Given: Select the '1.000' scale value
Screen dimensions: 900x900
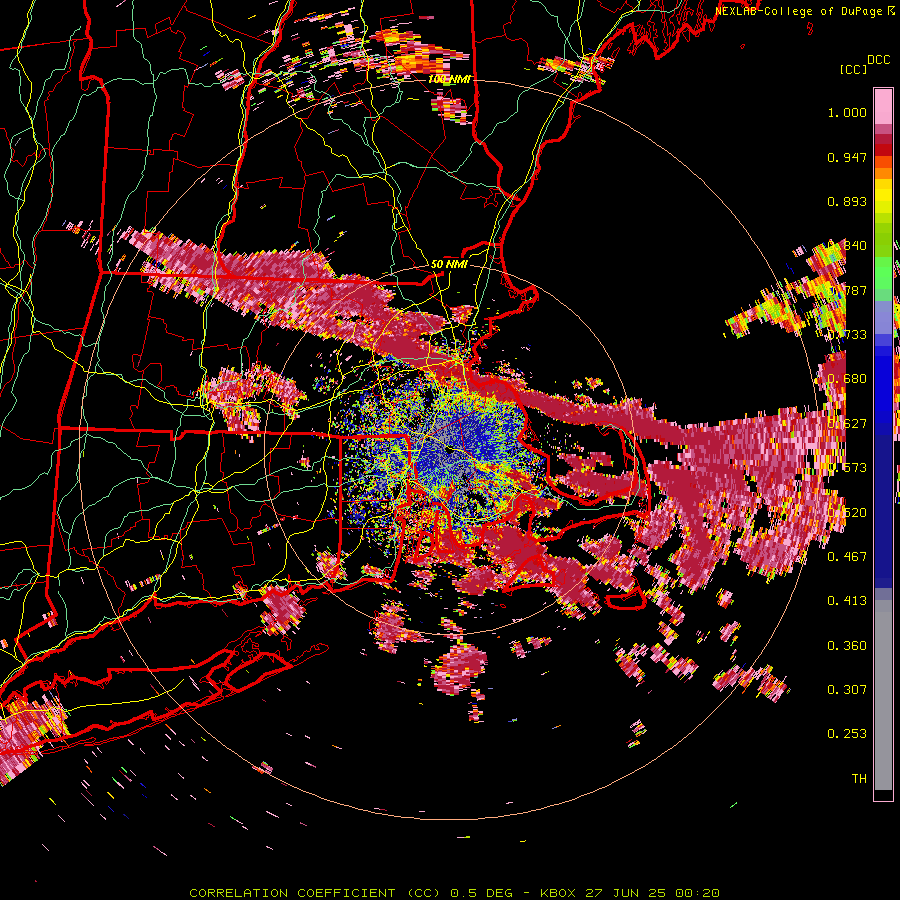Looking at the screenshot, I should coord(847,112).
